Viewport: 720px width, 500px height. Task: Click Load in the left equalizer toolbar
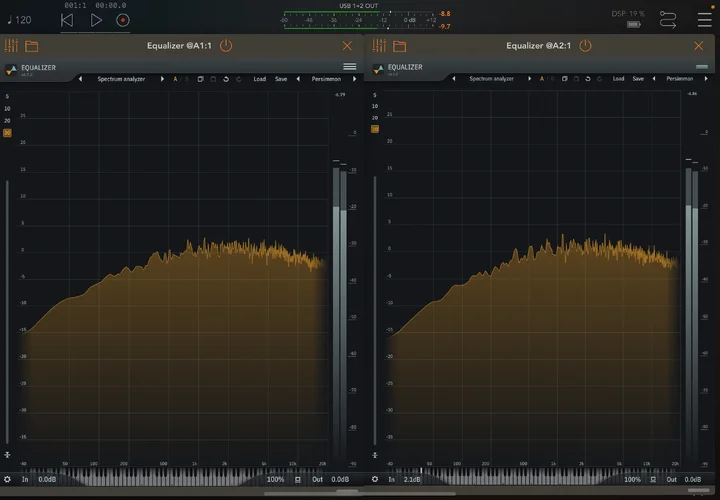tap(260, 79)
